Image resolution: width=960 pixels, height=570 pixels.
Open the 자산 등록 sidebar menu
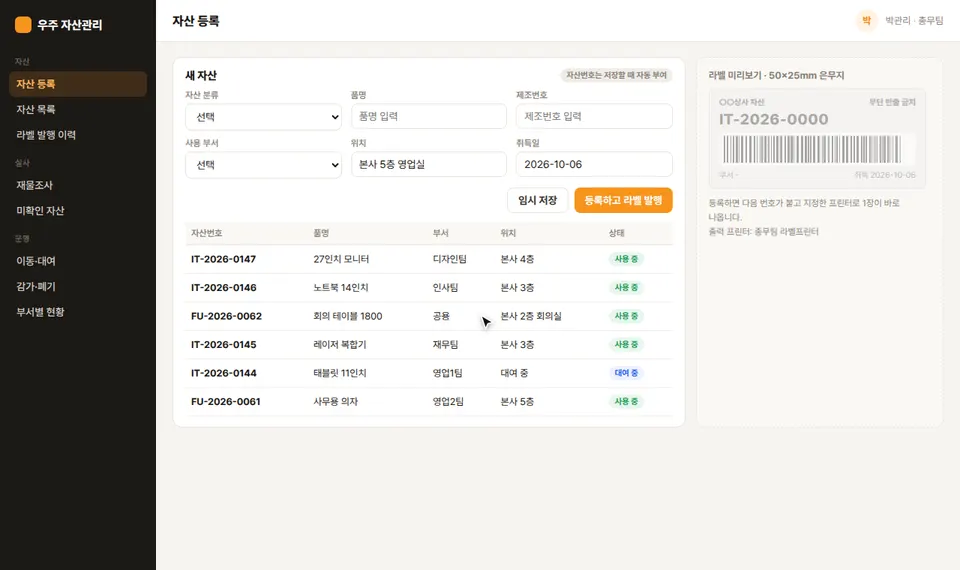pyautogui.click(x=78, y=84)
